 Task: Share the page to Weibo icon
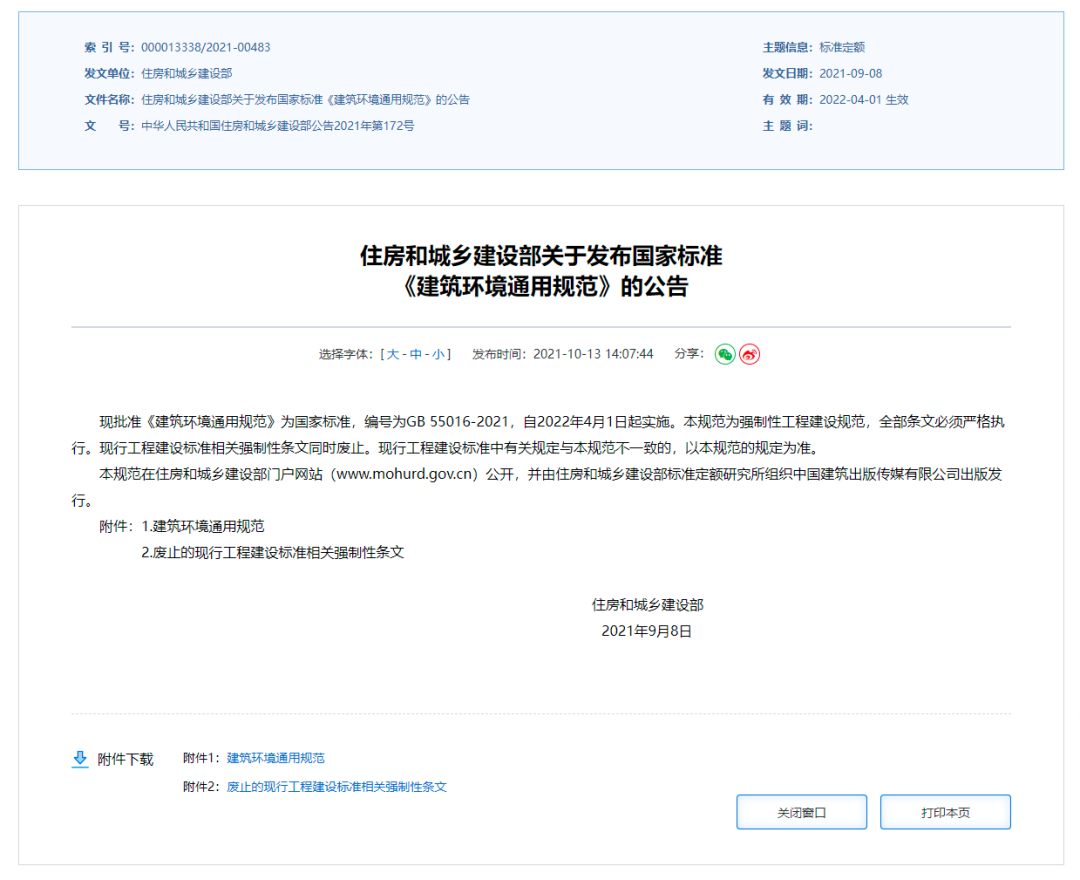tap(749, 354)
